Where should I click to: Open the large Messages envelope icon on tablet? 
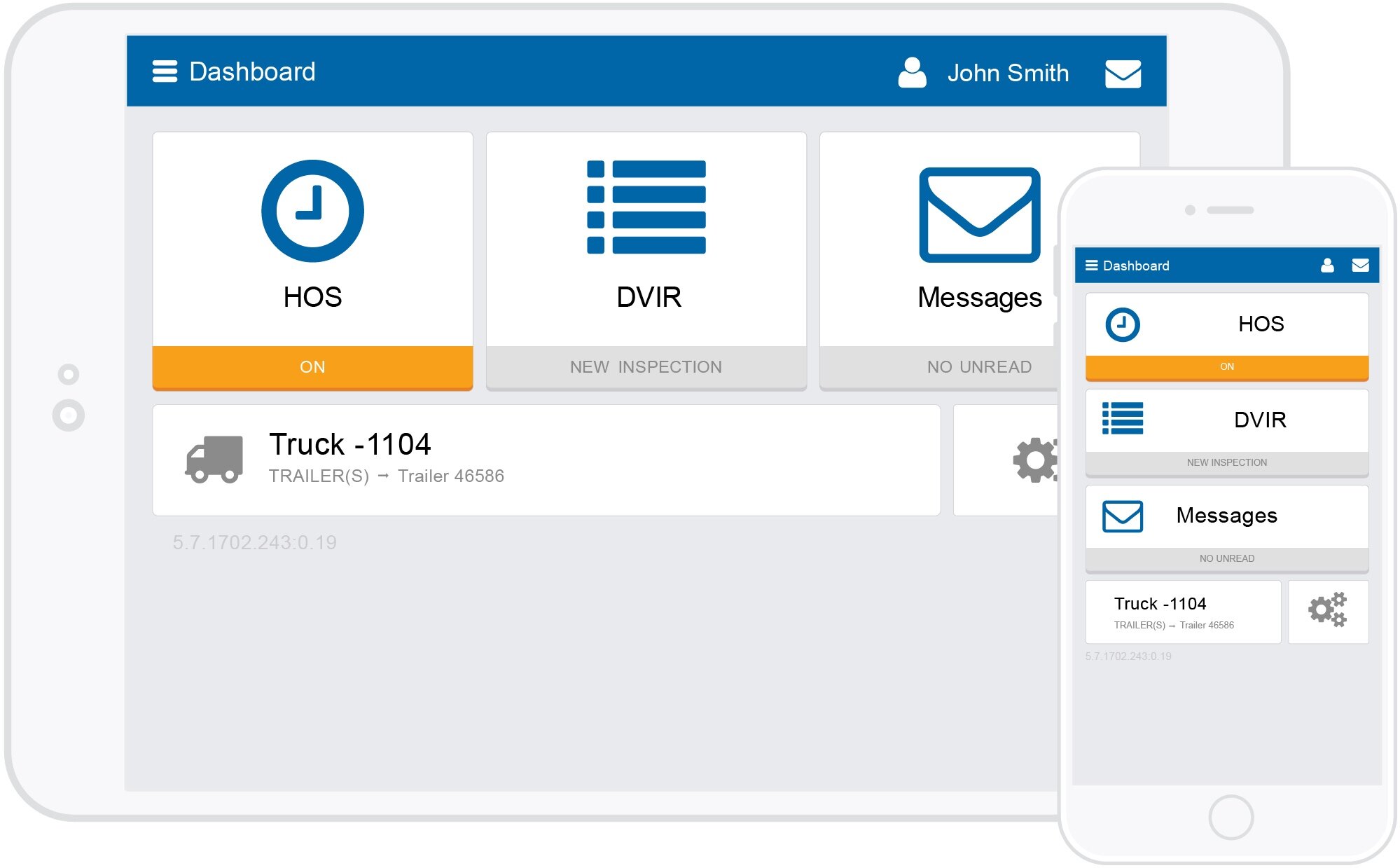pyautogui.click(x=979, y=214)
